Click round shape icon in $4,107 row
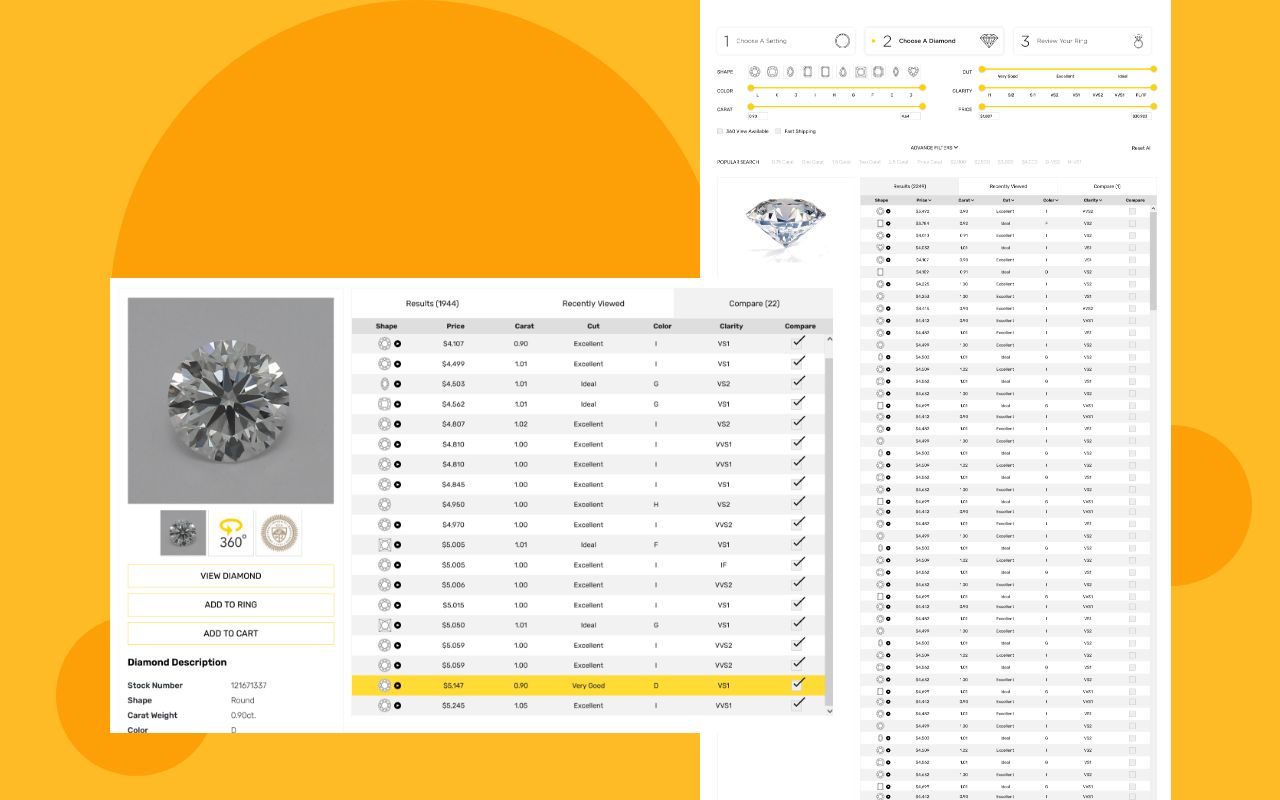 tap(384, 343)
